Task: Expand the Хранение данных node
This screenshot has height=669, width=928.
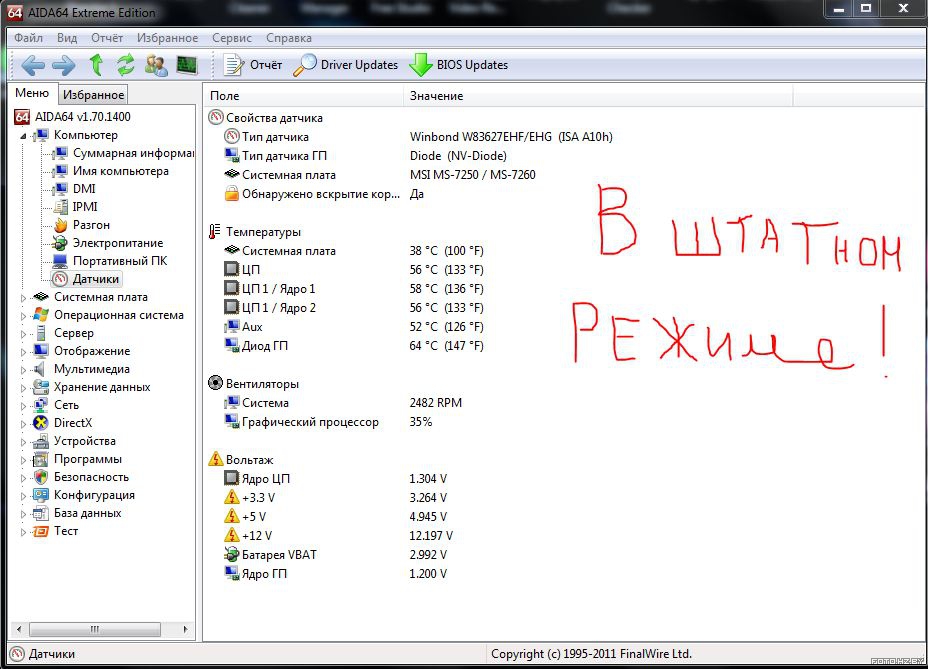Action: (x=24, y=388)
